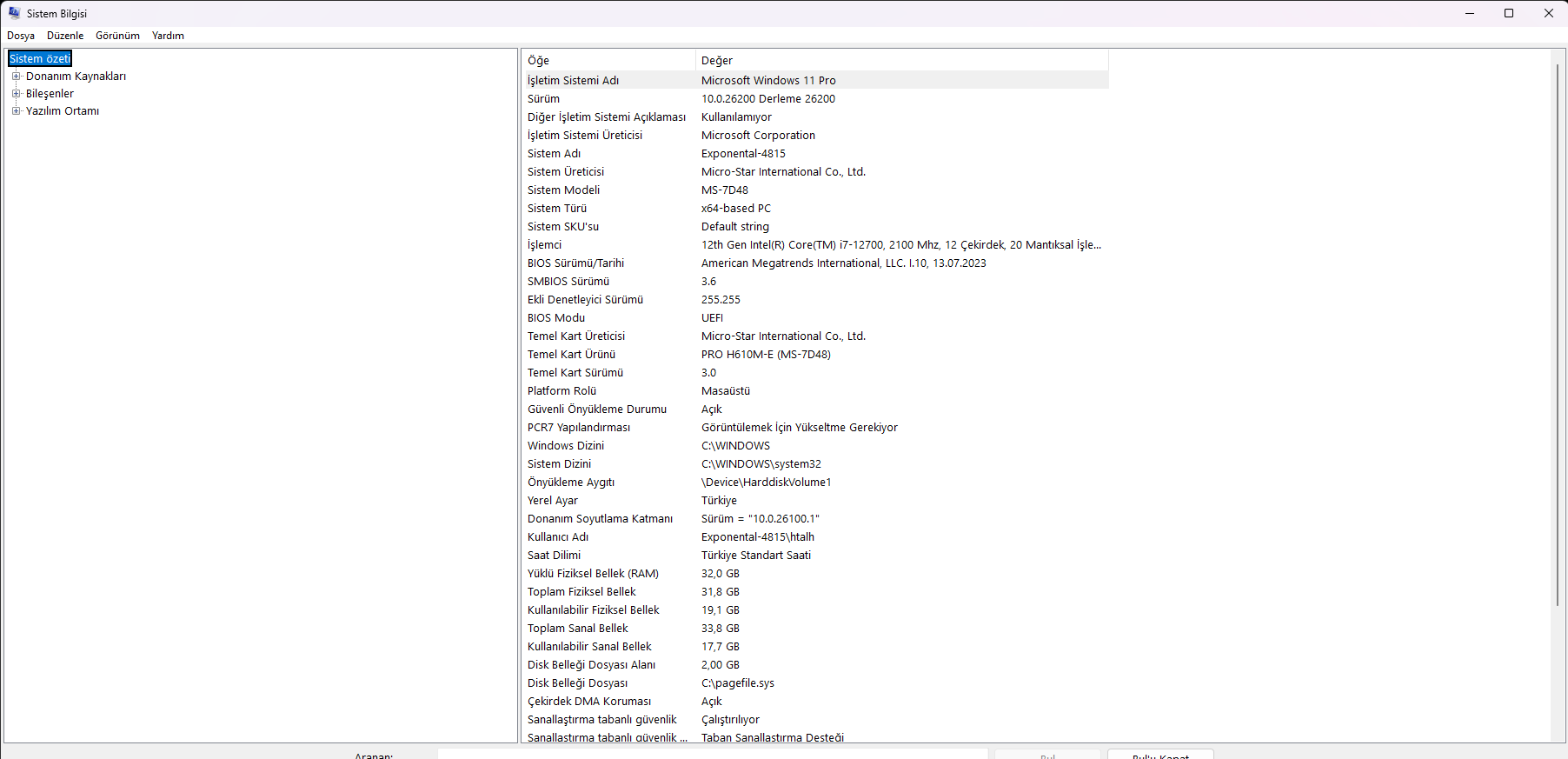Select value UEFI
The width and height of the screenshot is (1568, 759).
(x=713, y=317)
